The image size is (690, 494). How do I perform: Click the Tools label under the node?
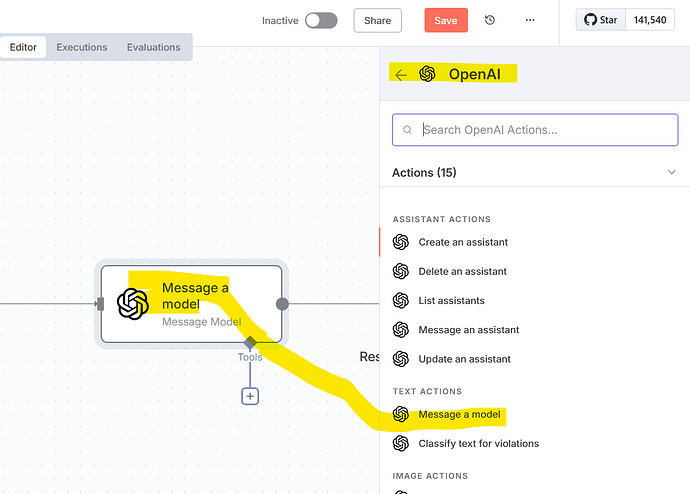(x=250, y=357)
